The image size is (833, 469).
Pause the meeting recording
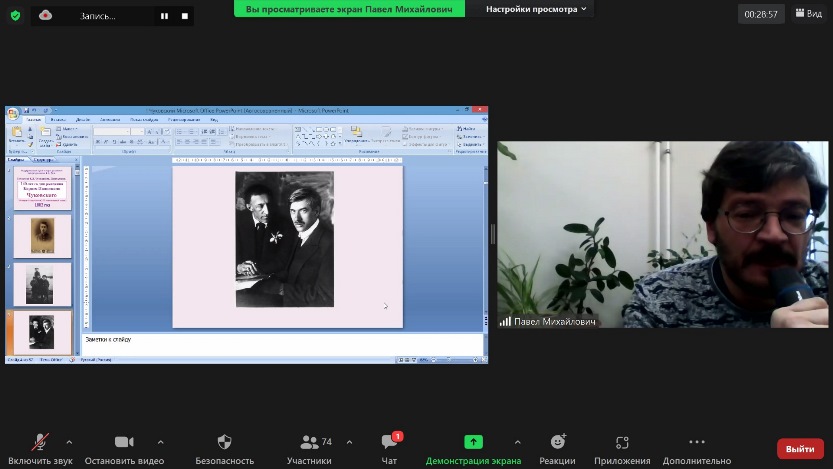point(164,16)
